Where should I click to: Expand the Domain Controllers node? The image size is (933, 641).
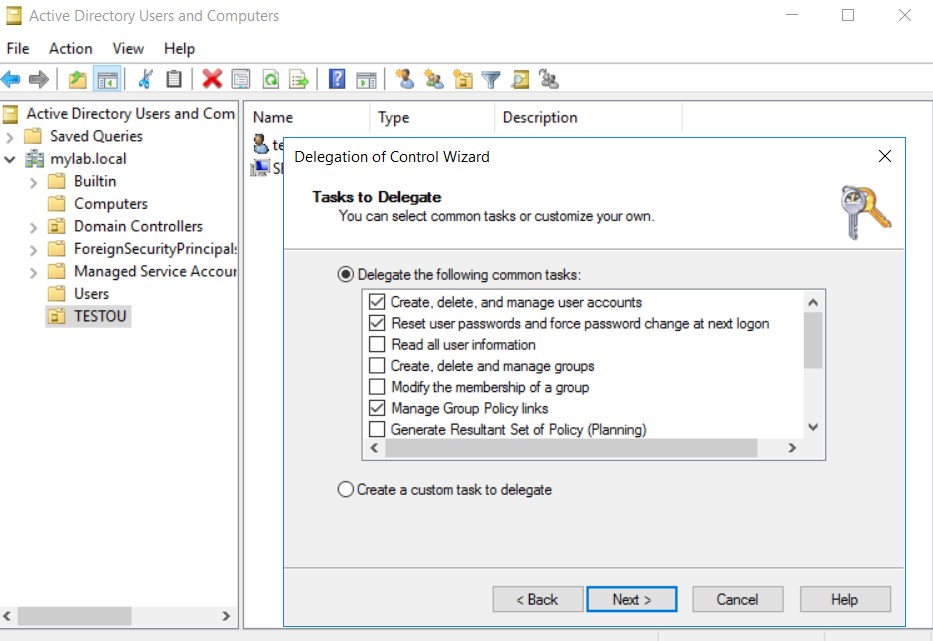(33, 227)
